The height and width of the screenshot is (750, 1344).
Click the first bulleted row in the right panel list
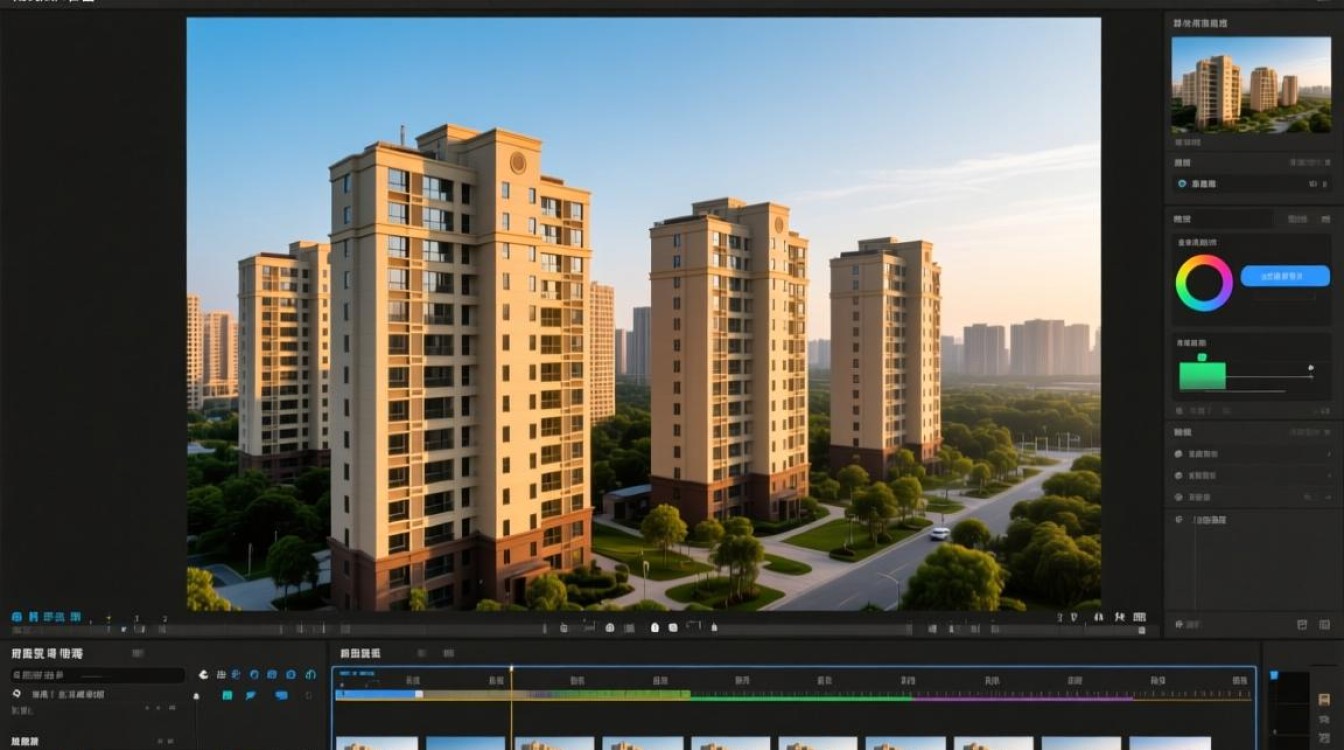1251,454
